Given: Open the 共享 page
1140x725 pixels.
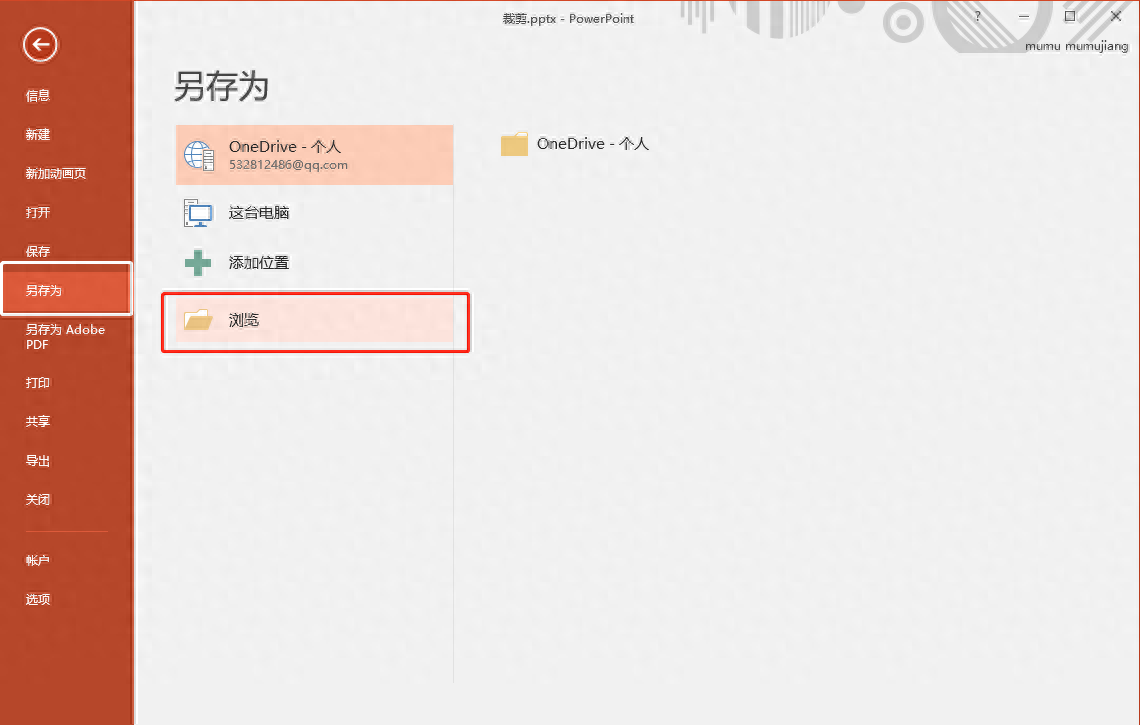Looking at the screenshot, I should 38,421.
